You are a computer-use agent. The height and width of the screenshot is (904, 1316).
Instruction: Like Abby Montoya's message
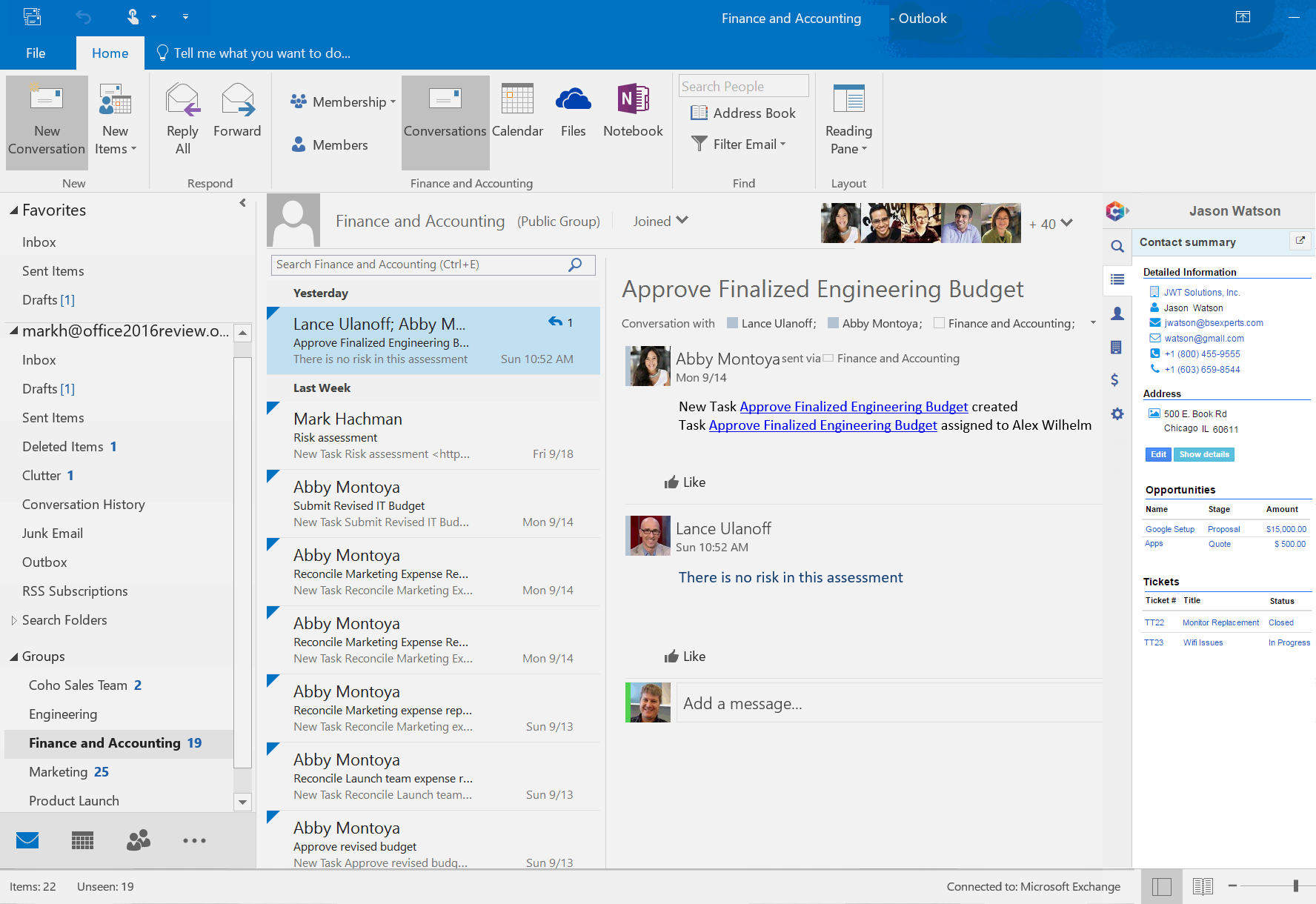(x=685, y=482)
